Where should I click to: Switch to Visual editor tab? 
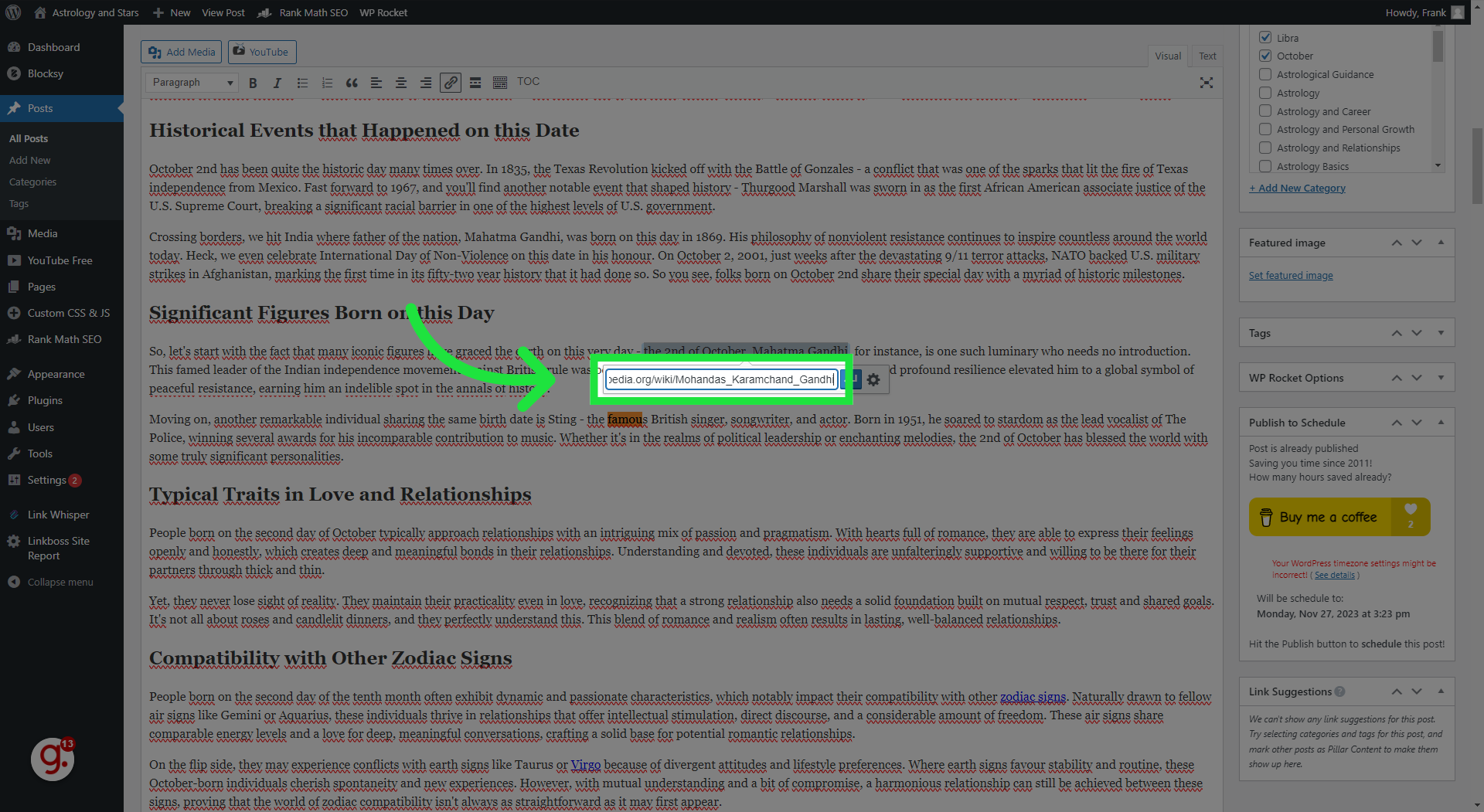point(1168,56)
